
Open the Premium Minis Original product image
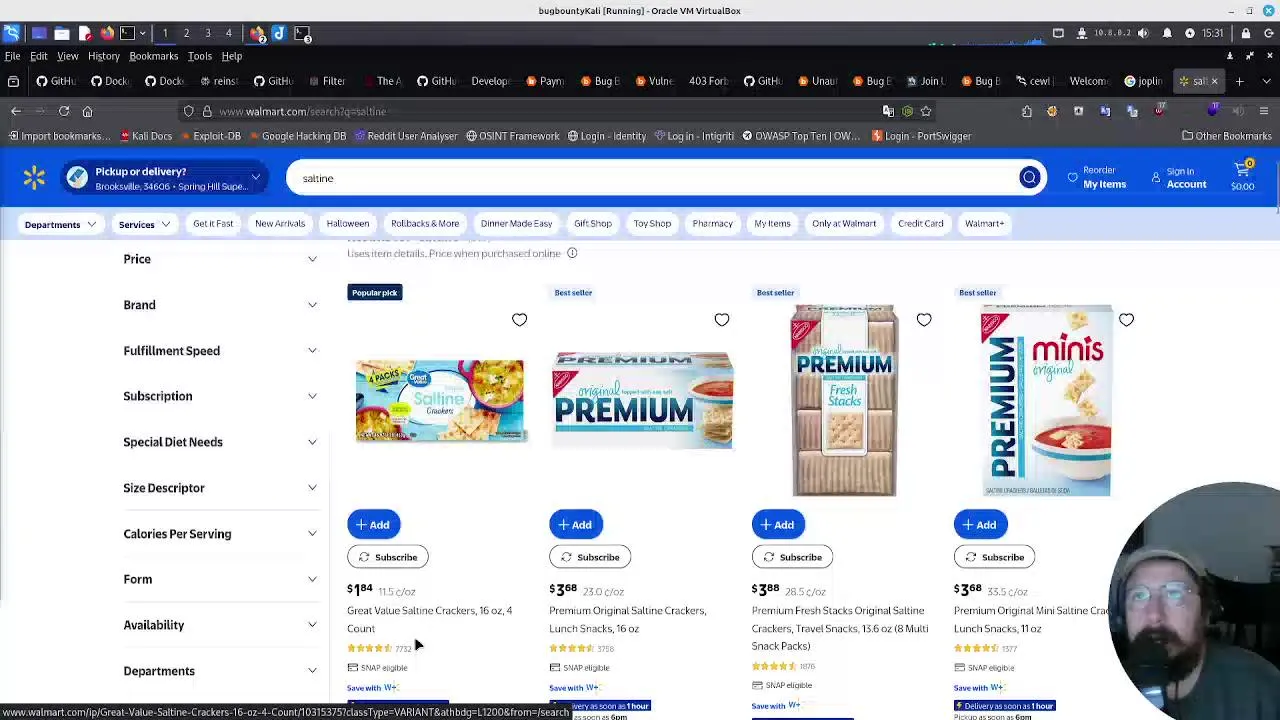pos(1046,400)
